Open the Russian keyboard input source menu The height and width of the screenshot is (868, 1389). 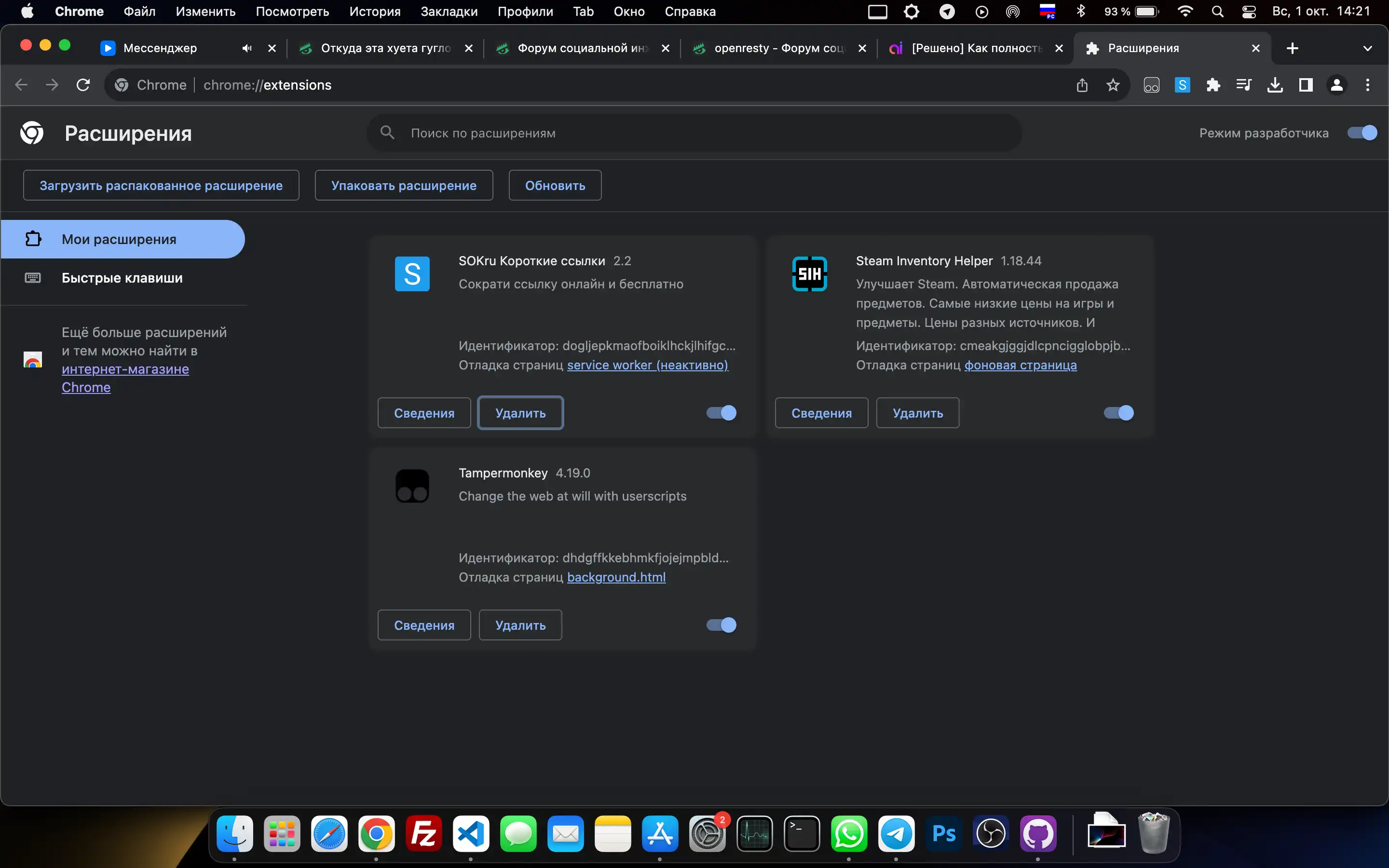click(x=1048, y=12)
